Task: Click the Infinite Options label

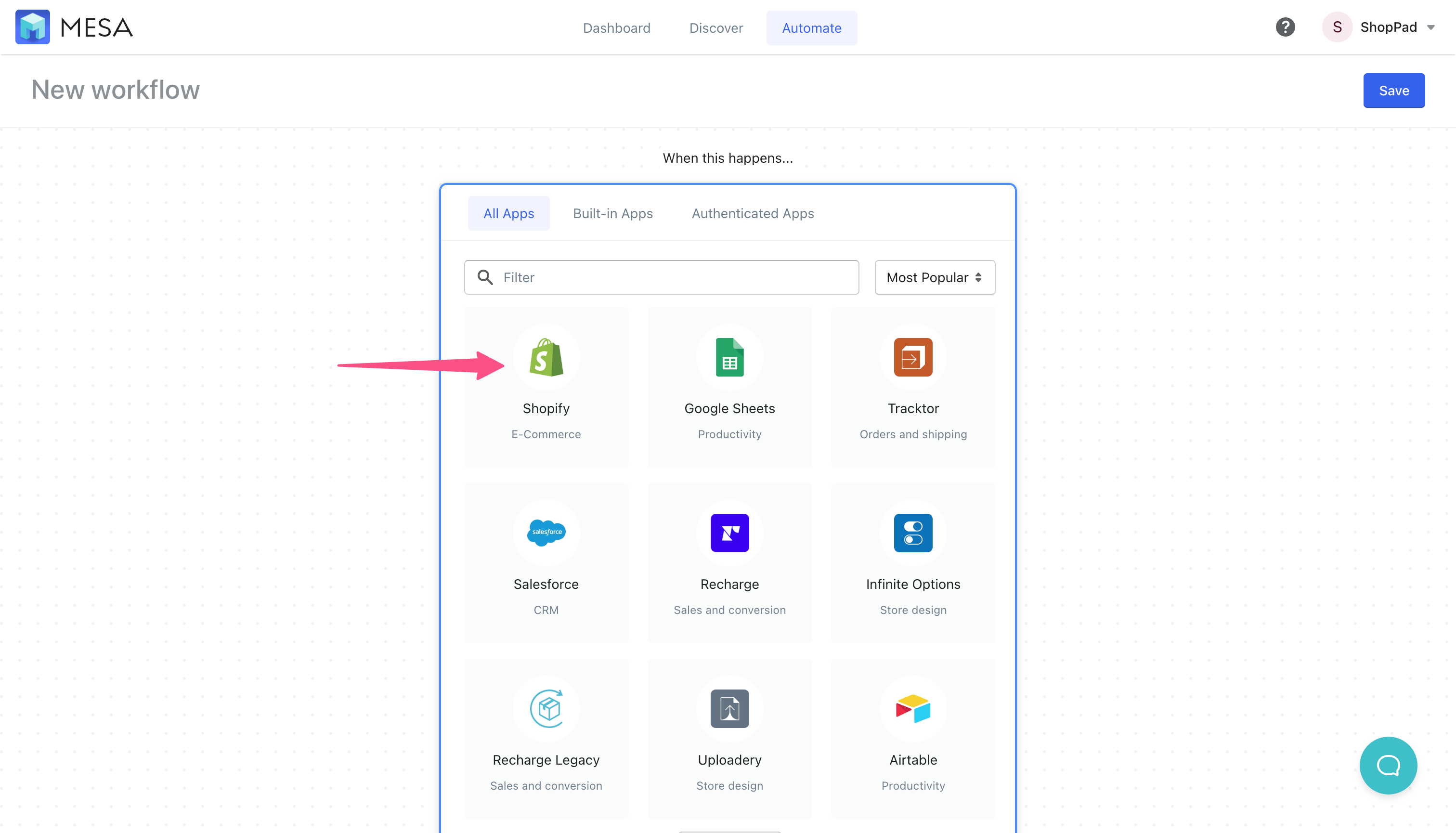Action: coord(913,584)
